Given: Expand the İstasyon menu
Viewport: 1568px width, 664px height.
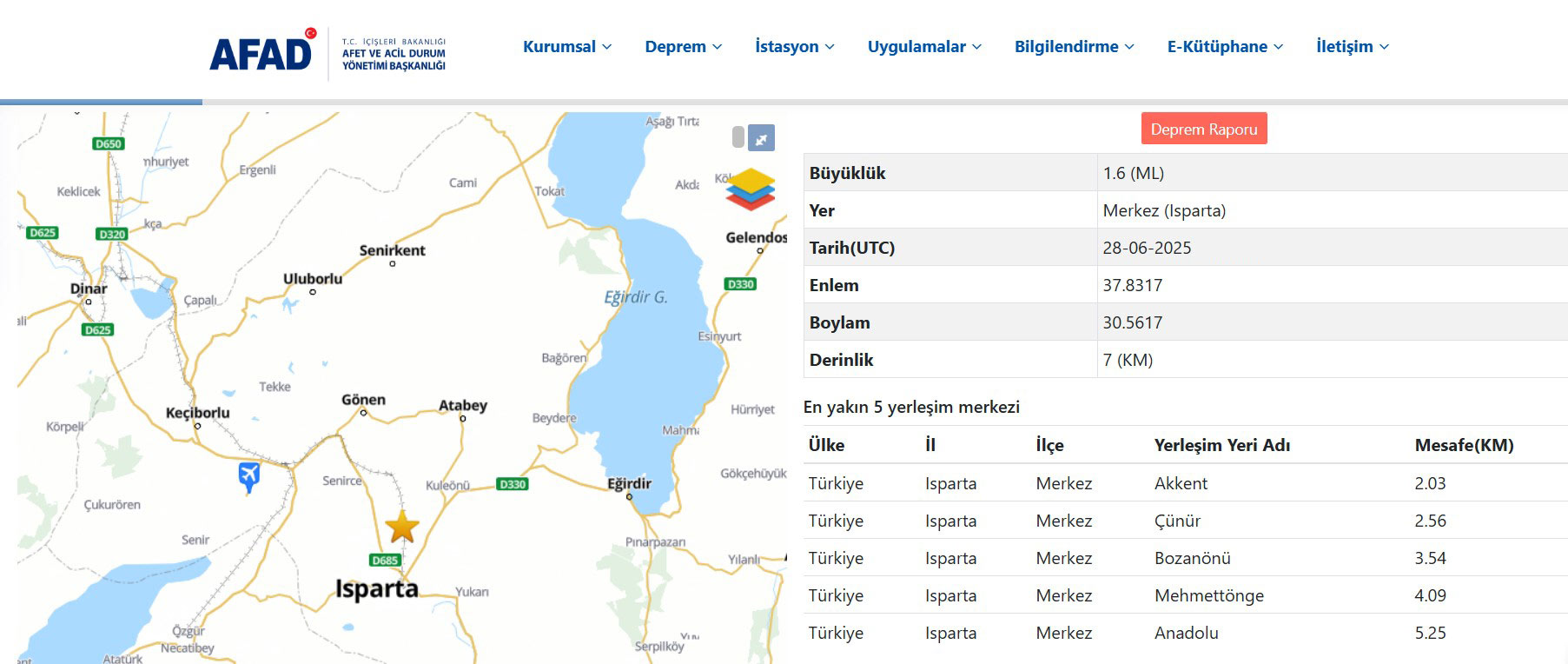Looking at the screenshot, I should (x=795, y=47).
